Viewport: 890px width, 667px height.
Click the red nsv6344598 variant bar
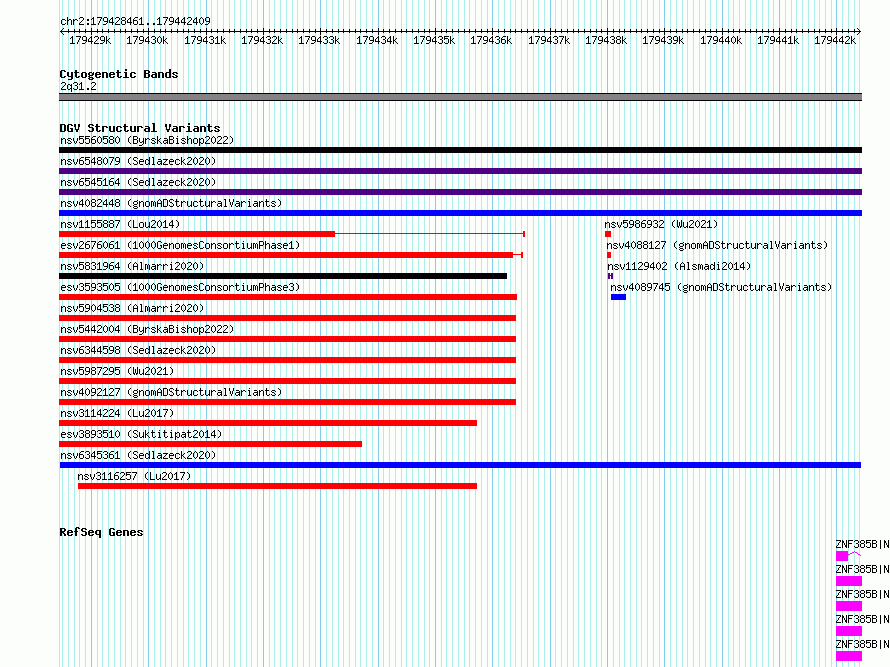[x=287, y=360]
